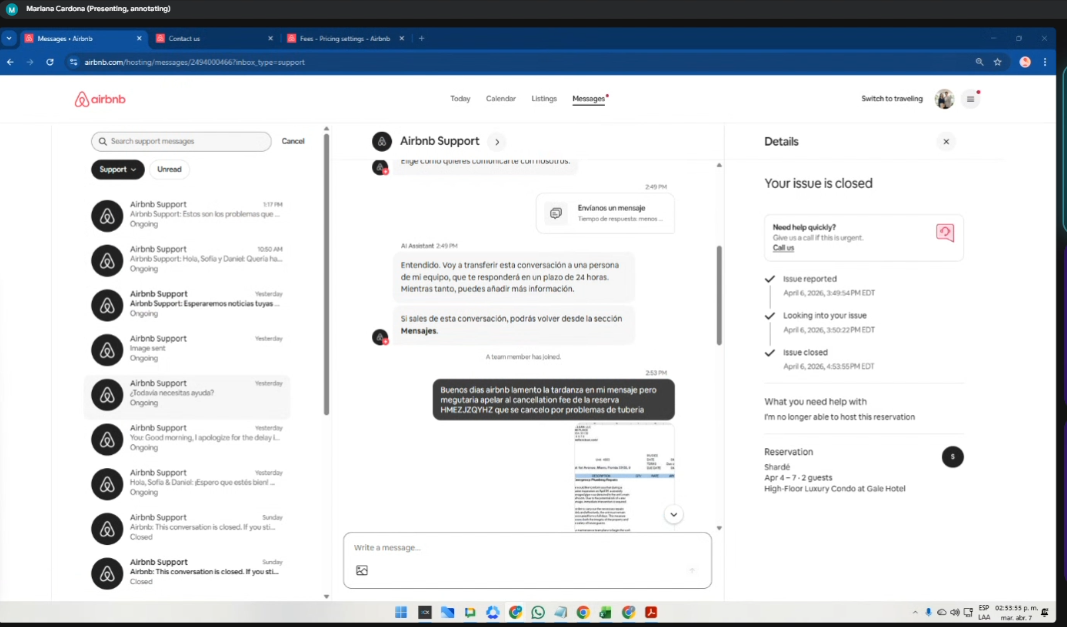Open WhatsApp from the taskbar

[x=538, y=613]
